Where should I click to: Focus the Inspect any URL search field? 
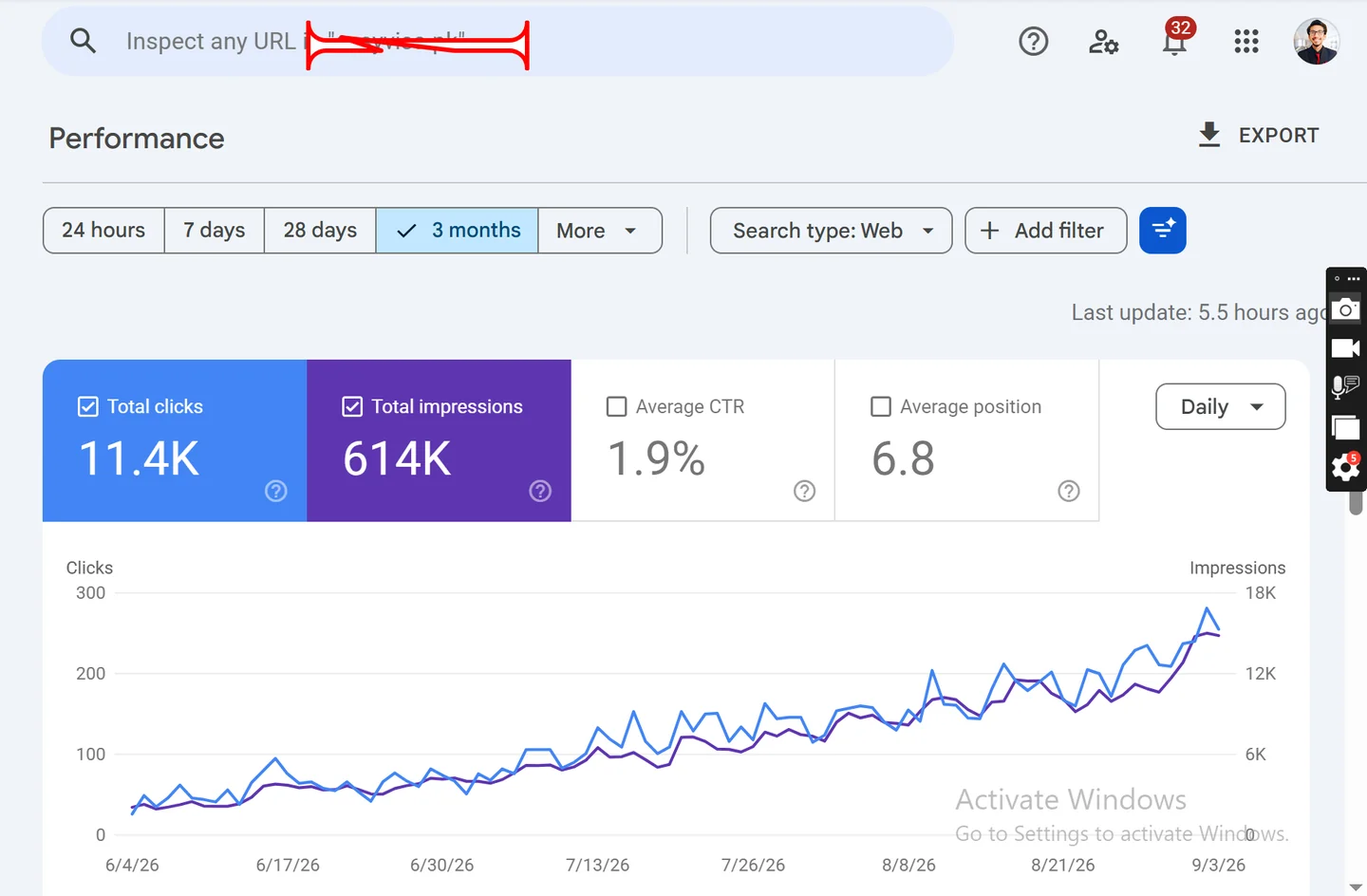coord(497,42)
